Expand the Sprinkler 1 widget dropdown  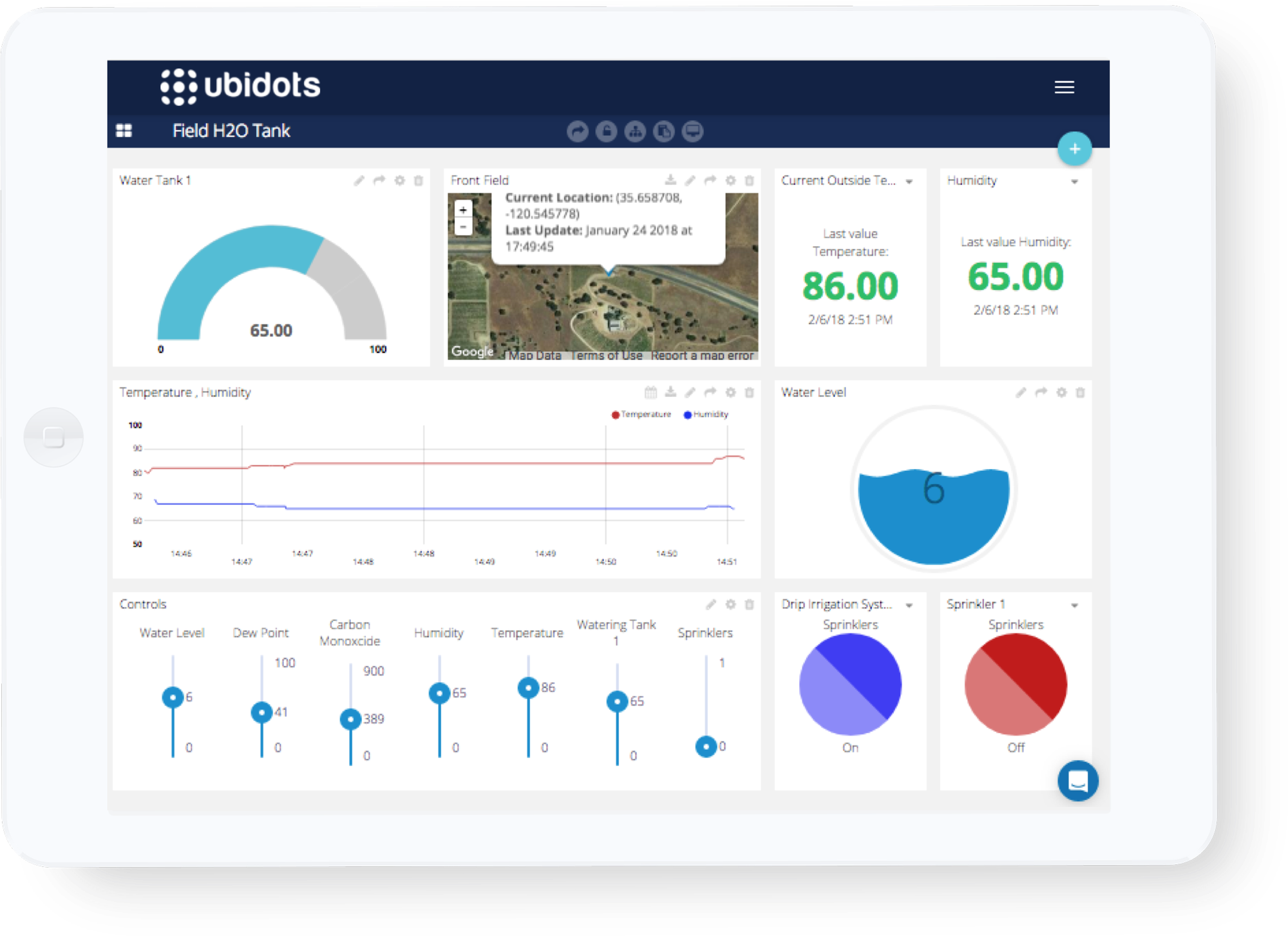[1074, 606]
